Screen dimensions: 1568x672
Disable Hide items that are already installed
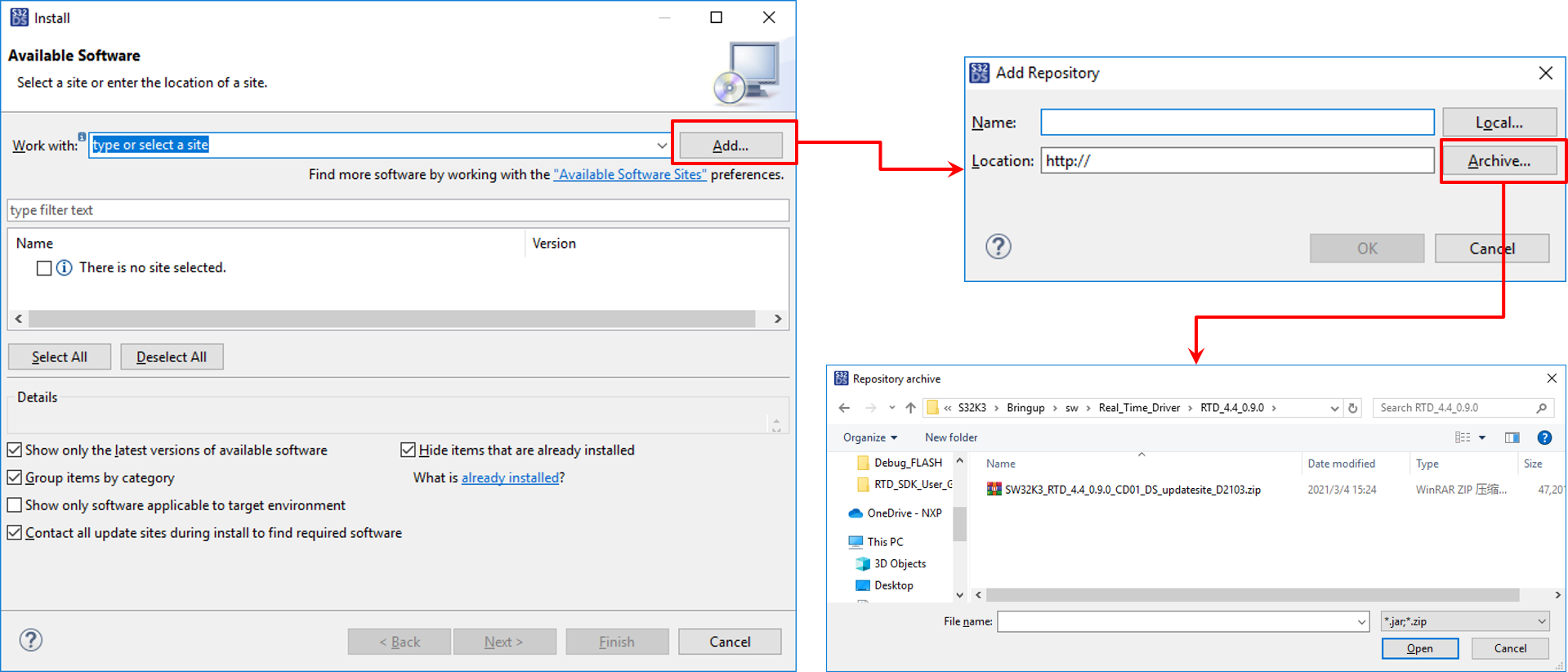[408, 450]
